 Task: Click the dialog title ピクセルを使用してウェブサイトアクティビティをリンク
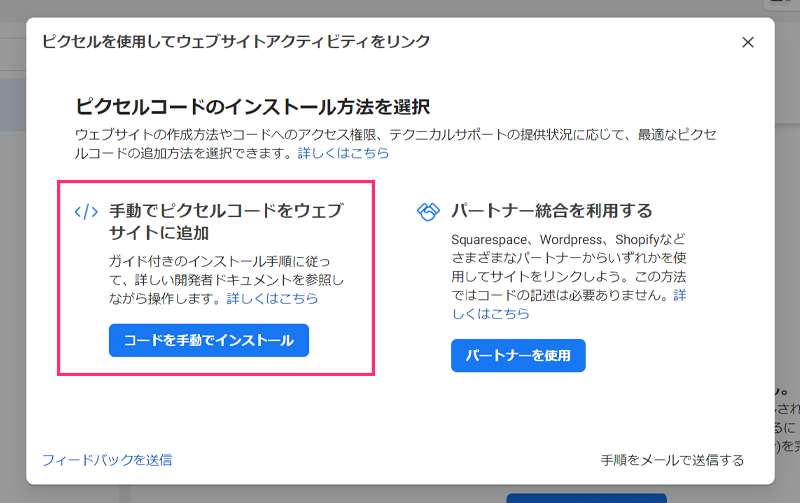[x=236, y=42]
